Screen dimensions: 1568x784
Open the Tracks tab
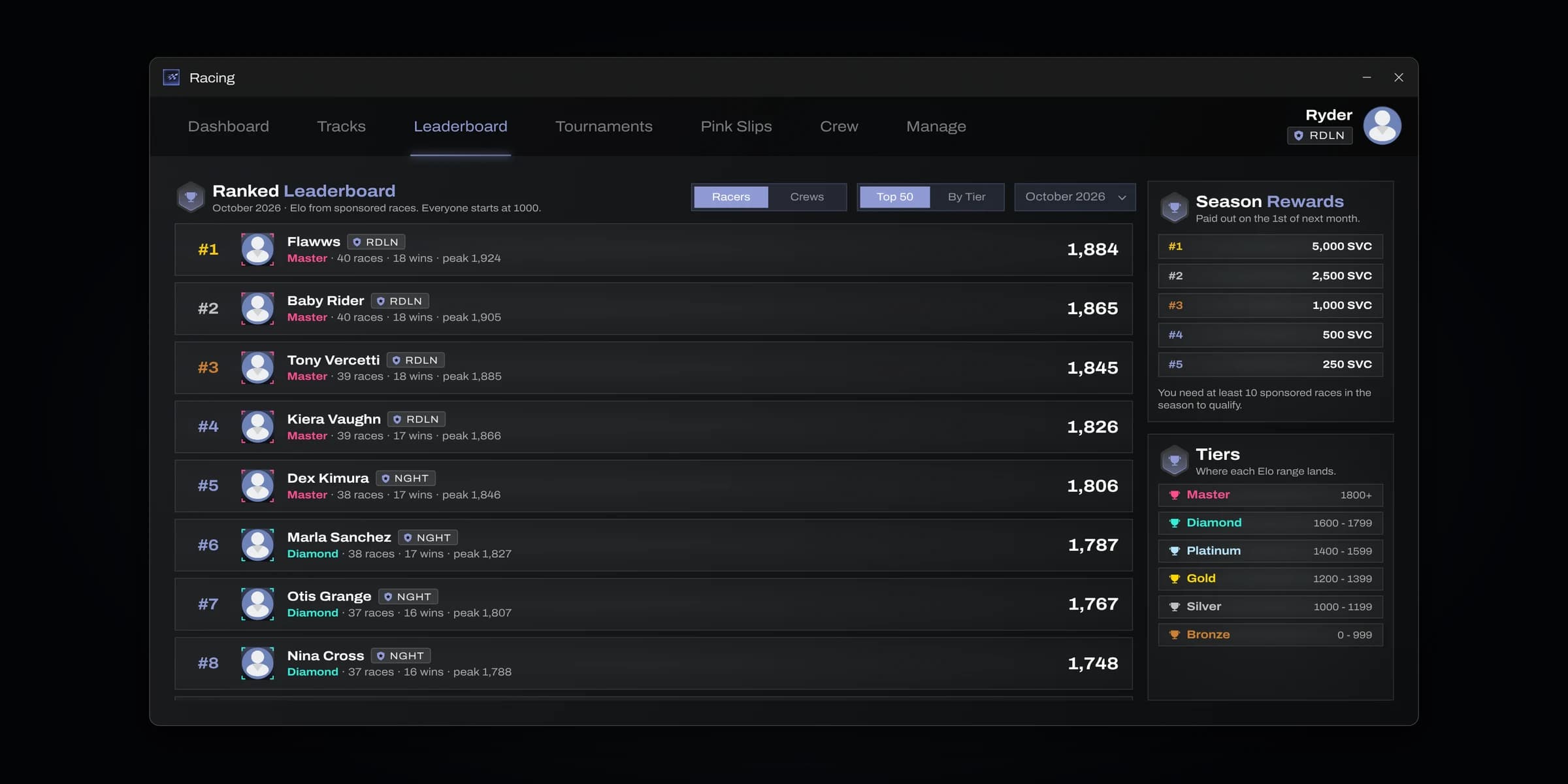[x=341, y=126]
